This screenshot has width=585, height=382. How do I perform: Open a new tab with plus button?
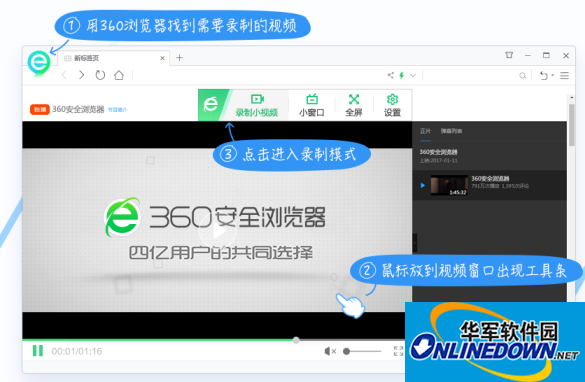point(179,57)
